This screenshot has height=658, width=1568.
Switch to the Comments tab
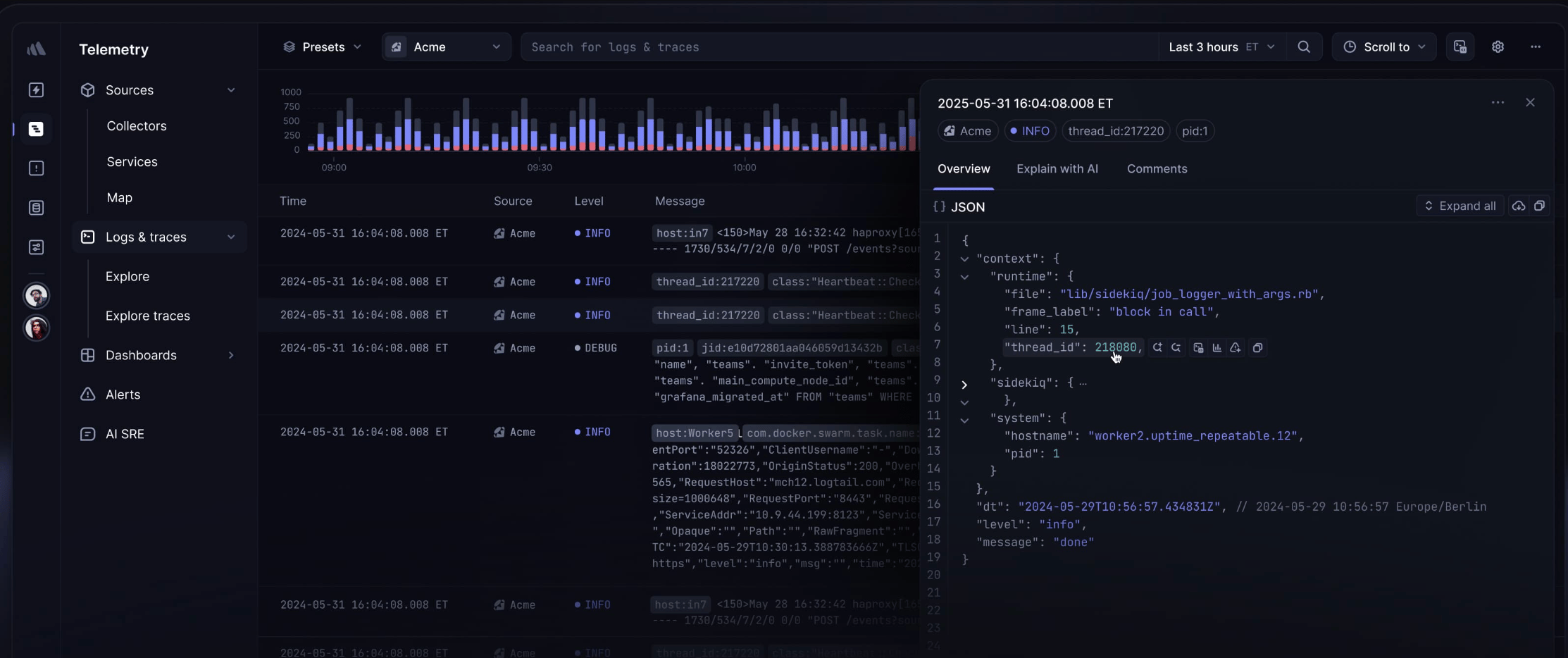tap(1157, 169)
